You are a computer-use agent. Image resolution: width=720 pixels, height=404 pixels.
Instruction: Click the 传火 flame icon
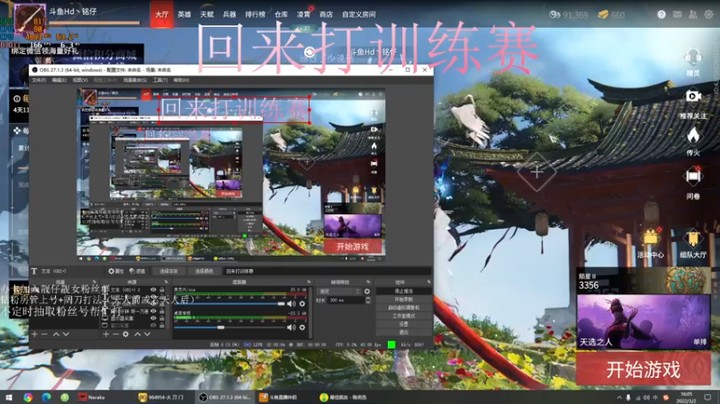[x=693, y=135]
